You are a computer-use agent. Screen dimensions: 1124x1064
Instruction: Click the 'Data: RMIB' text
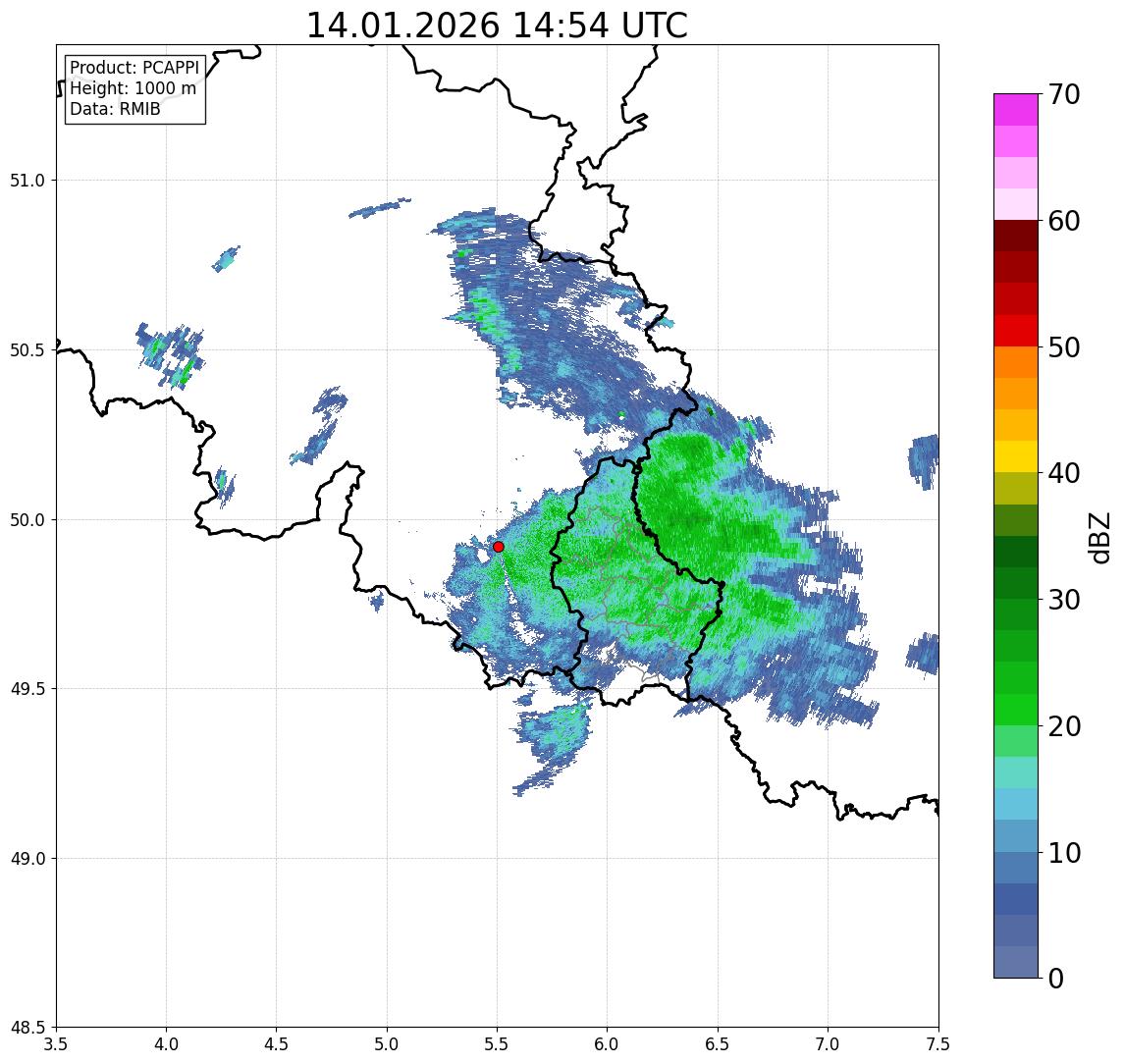115,109
